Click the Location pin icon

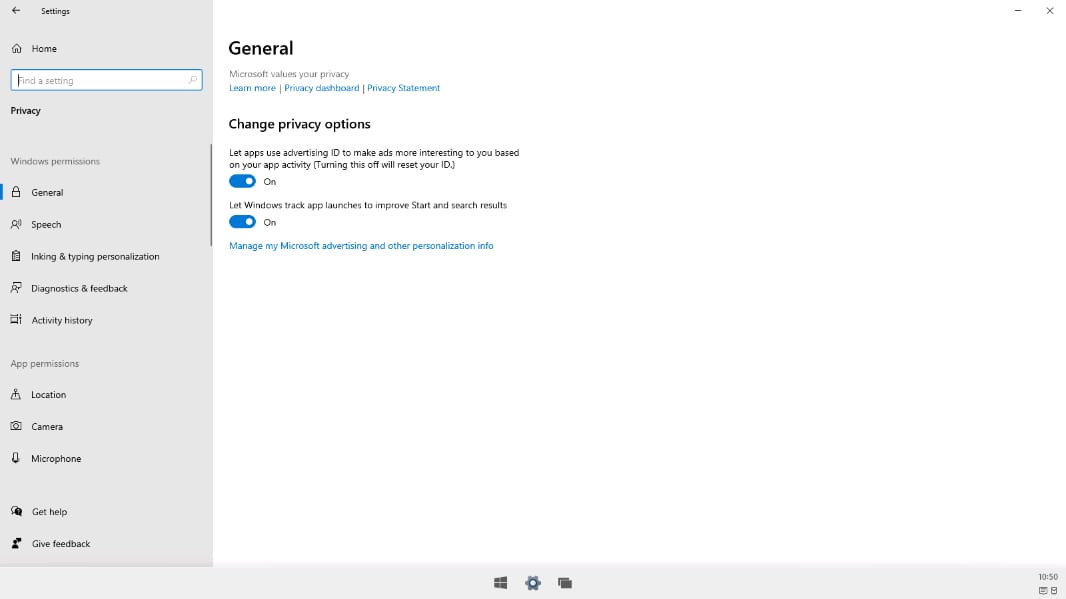click(x=16, y=394)
